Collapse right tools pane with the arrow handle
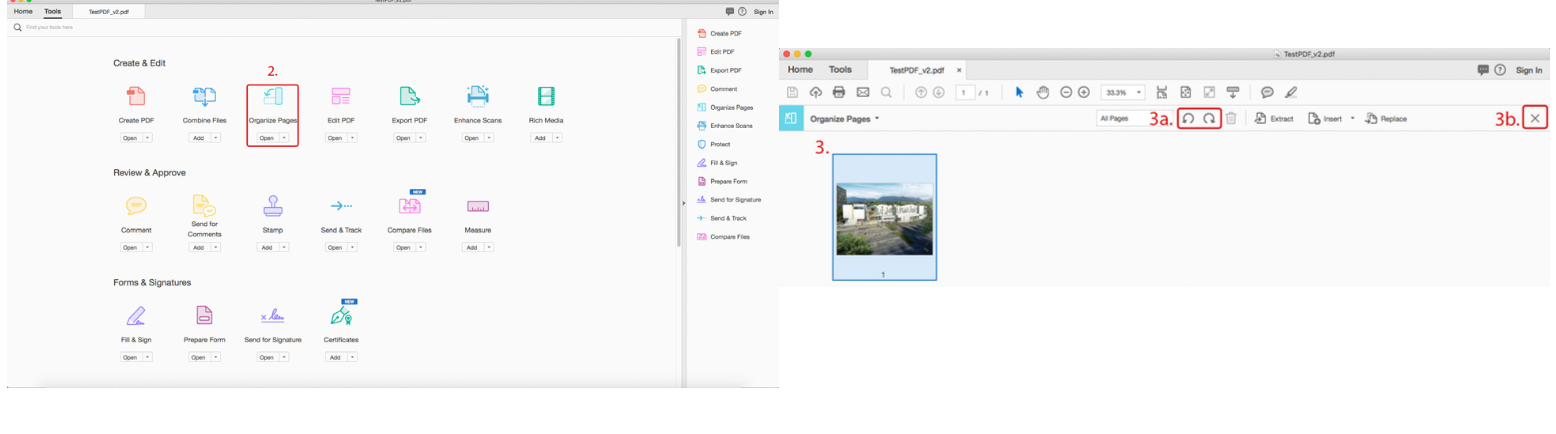 [x=683, y=203]
